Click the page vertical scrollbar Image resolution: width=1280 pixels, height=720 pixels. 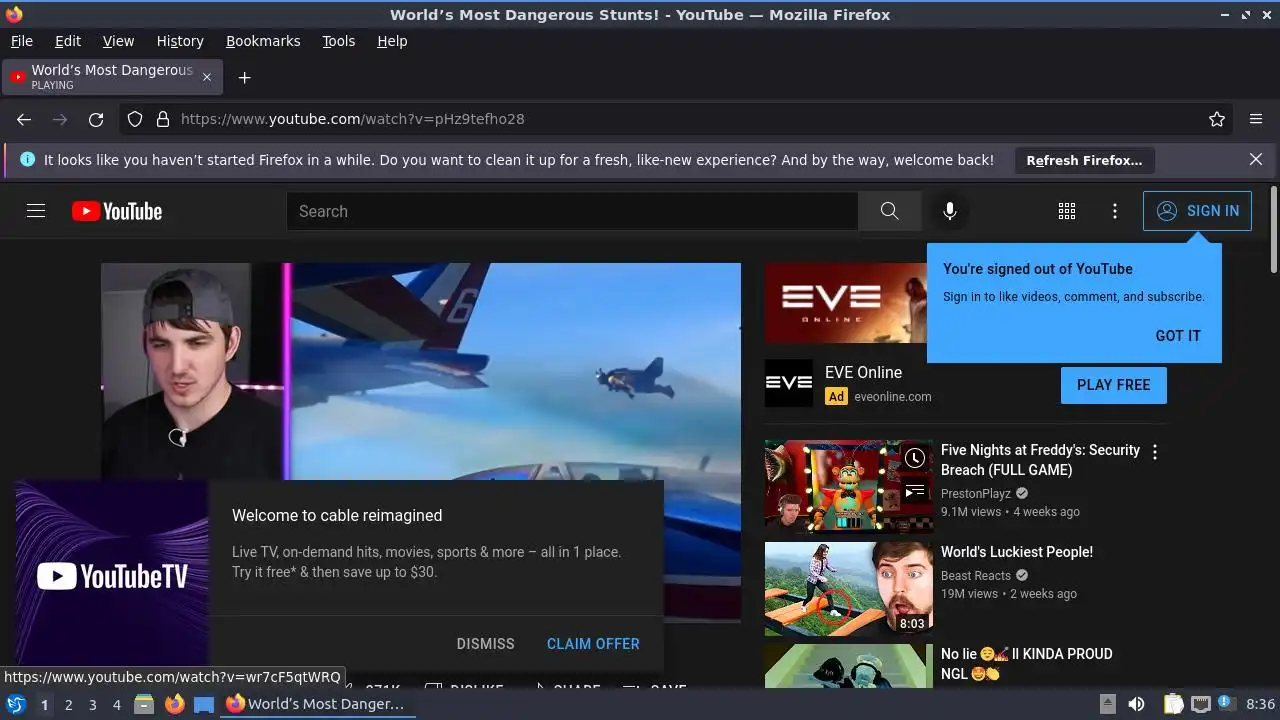(1273, 229)
